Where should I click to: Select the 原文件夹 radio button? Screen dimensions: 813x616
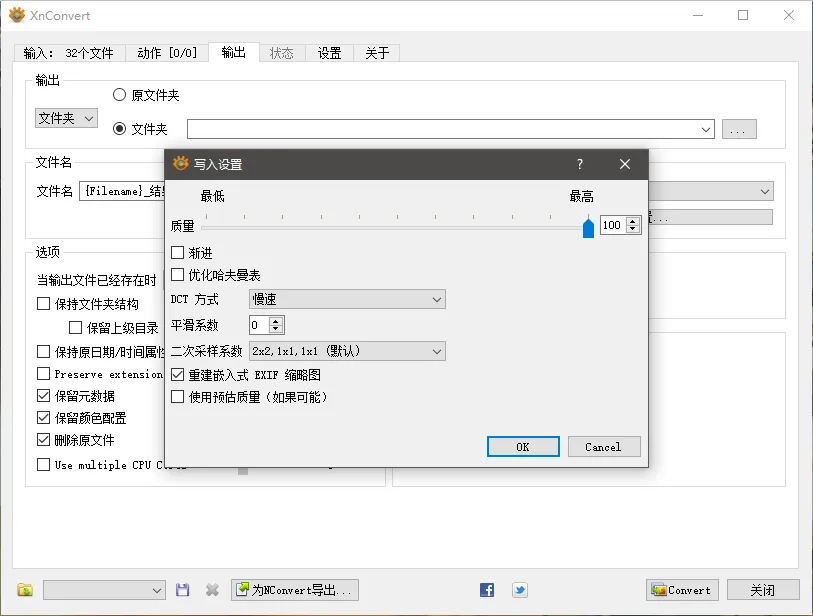[x=119, y=94]
